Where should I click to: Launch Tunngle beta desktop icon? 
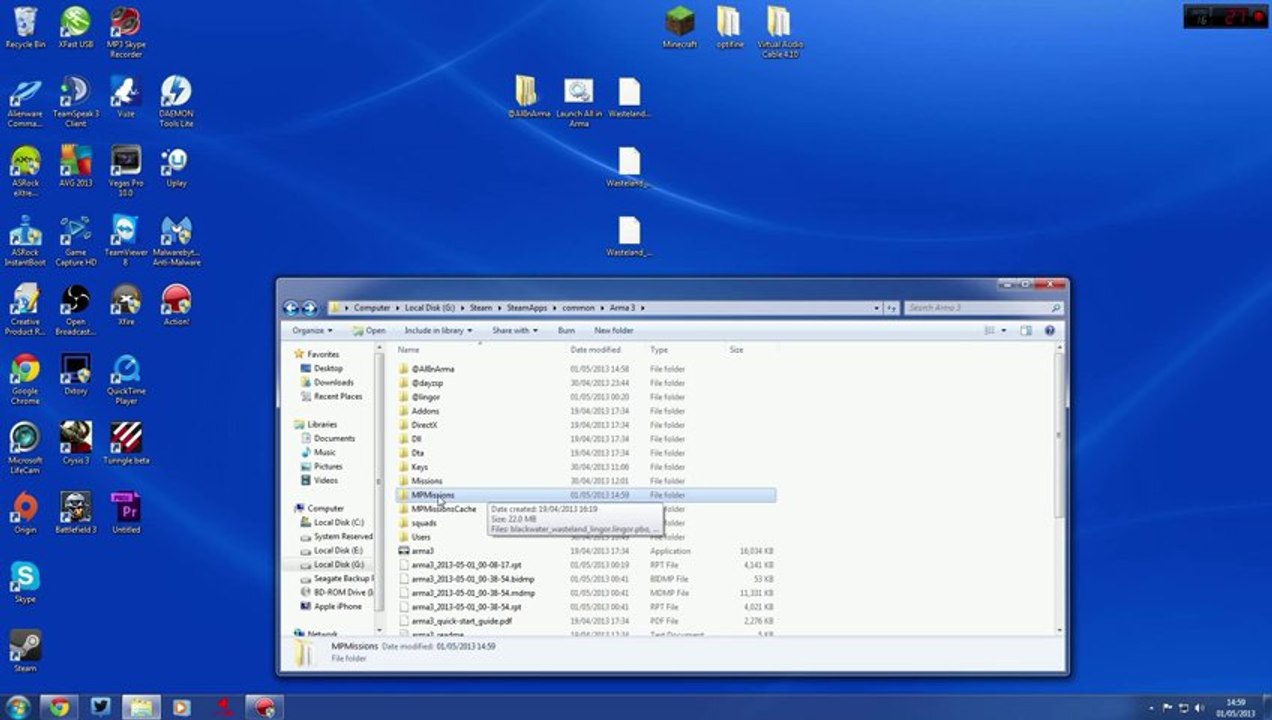tap(126, 444)
